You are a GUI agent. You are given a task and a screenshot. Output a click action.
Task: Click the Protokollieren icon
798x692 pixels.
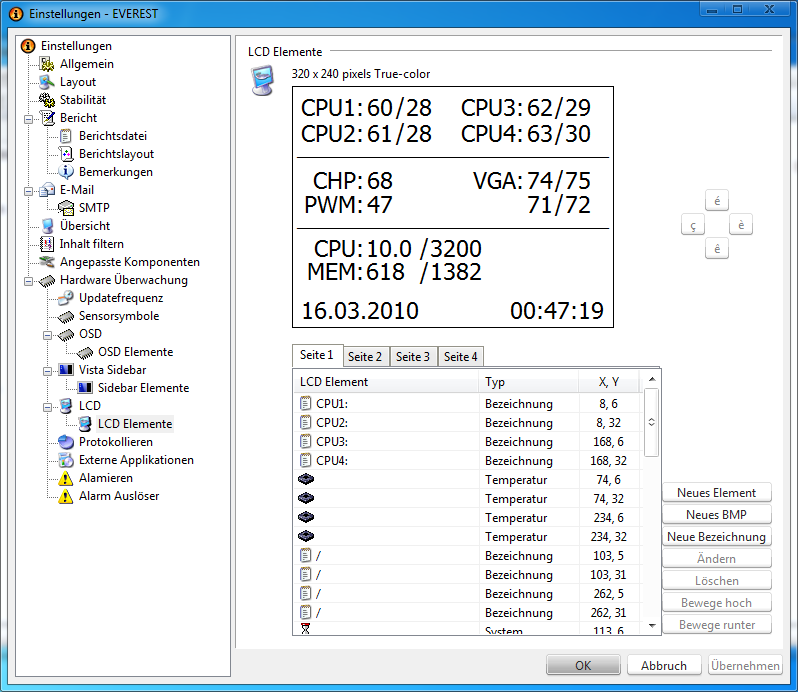pos(66,442)
